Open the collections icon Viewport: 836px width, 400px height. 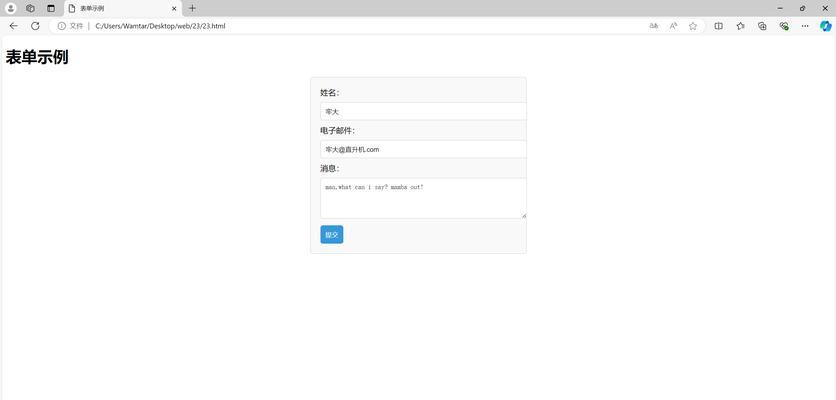pyautogui.click(x=762, y=26)
